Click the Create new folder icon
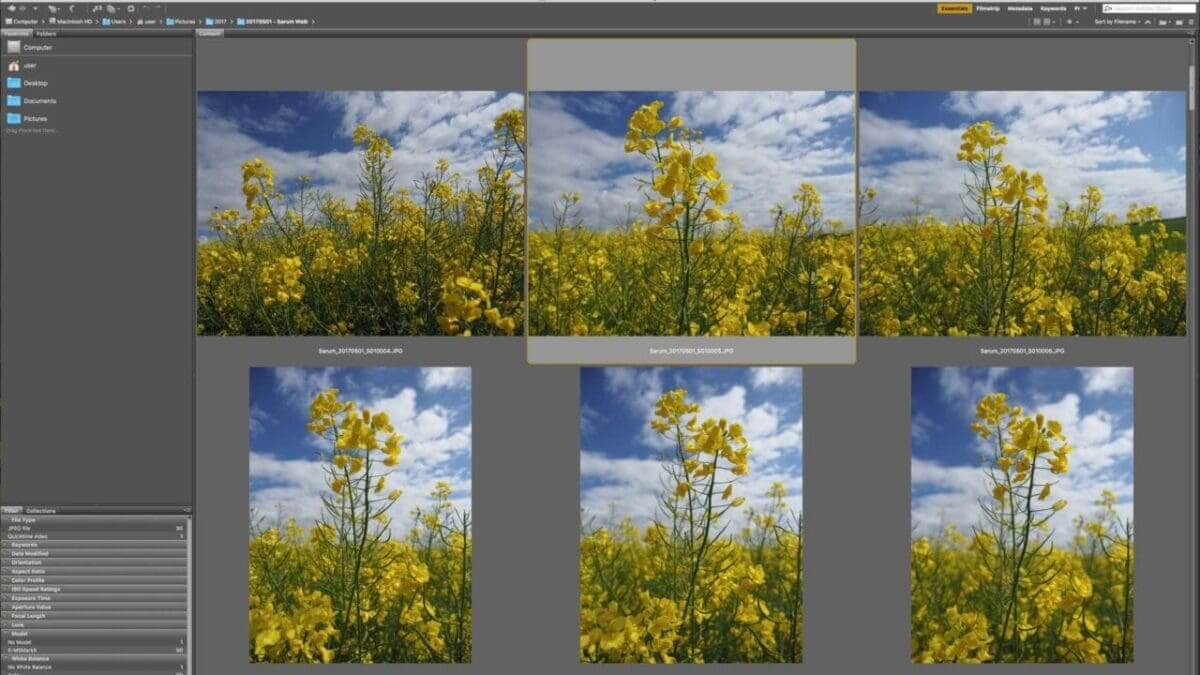Screen dimensions: 1200x675 point(1179,22)
